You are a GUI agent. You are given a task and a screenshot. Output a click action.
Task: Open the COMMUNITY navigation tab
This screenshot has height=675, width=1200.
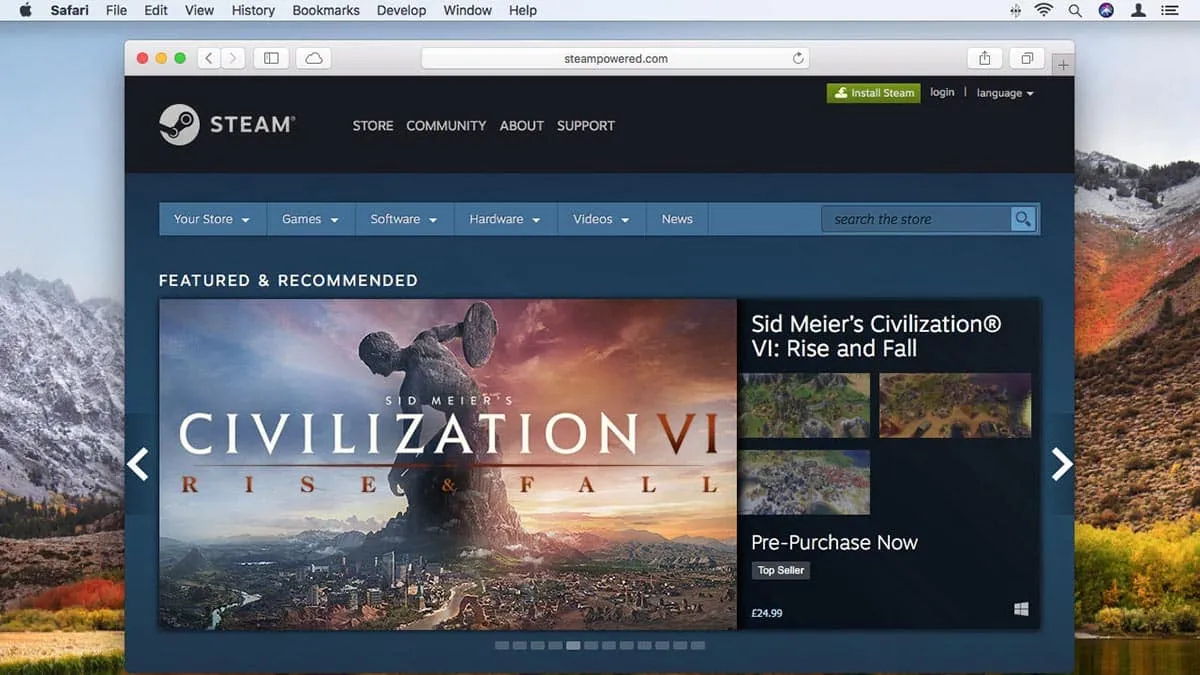click(x=446, y=125)
